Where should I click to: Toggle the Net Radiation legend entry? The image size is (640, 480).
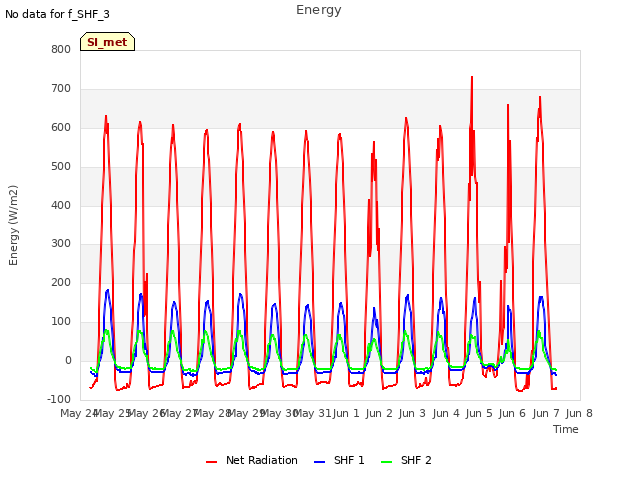(252, 460)
